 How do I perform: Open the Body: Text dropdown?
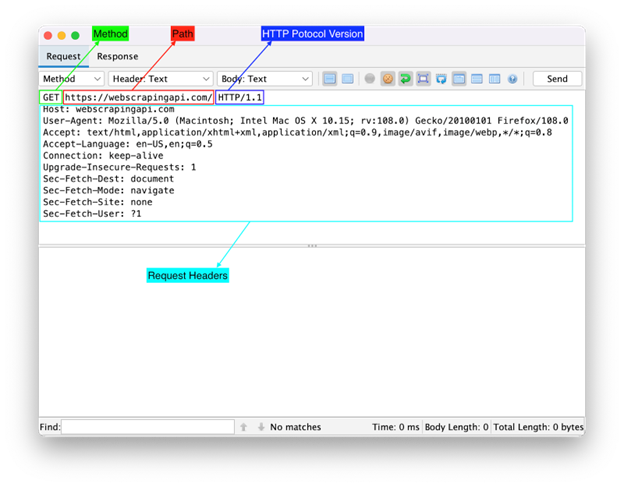coord(265,79)
